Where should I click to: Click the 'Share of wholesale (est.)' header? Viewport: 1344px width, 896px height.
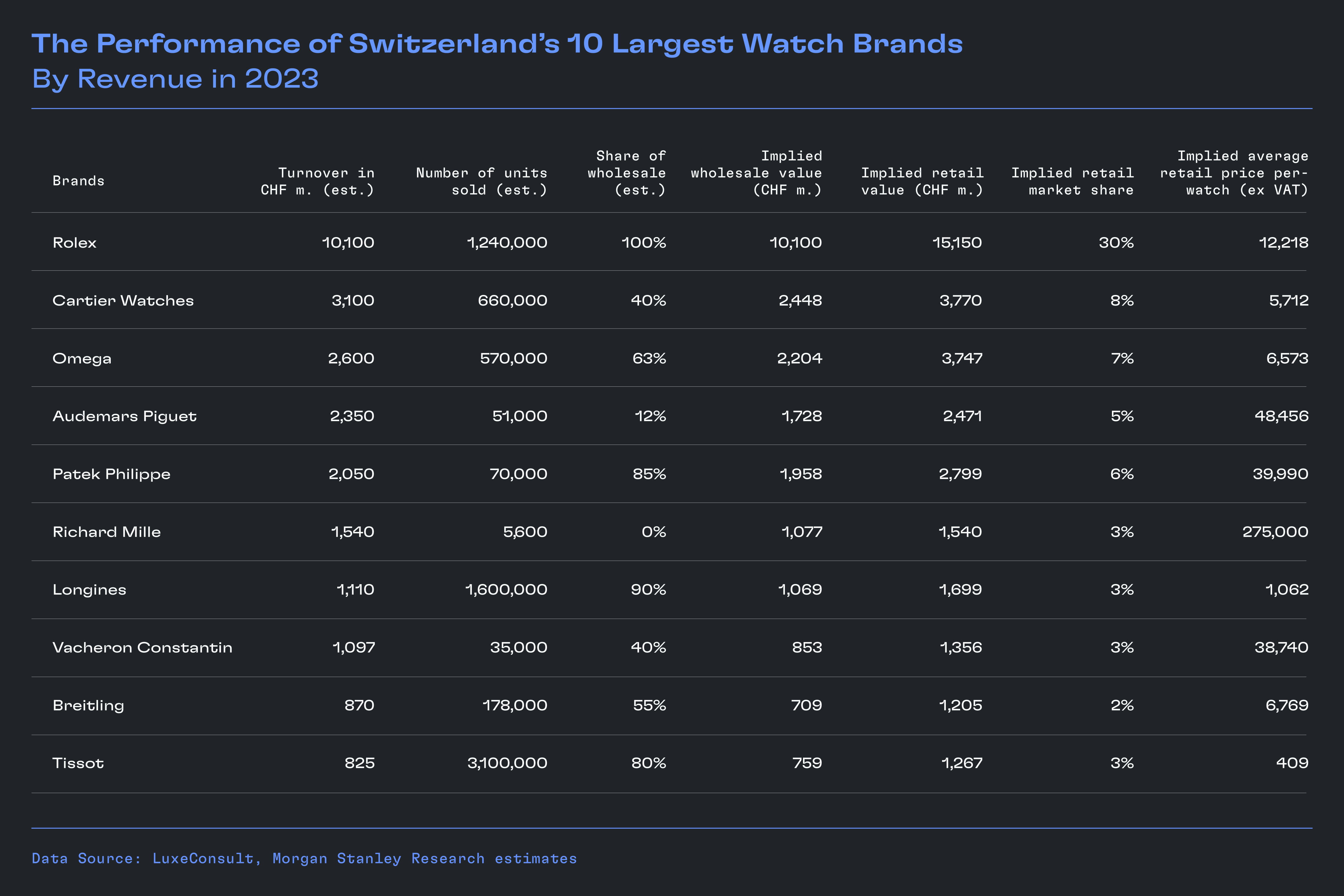(627, 173)
